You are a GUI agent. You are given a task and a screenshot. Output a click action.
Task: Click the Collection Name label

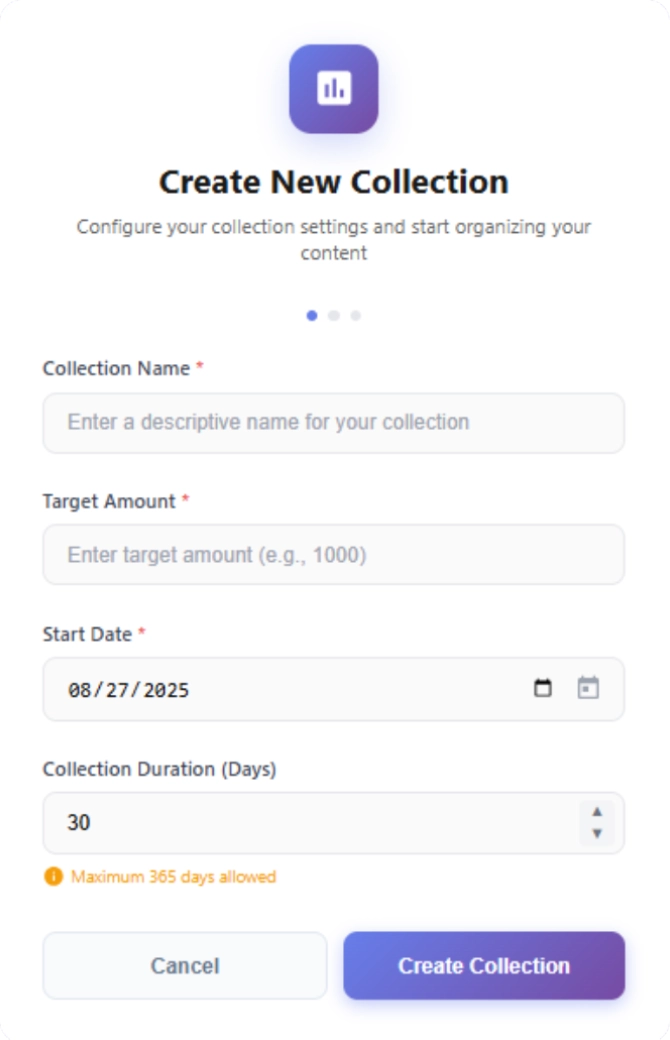tap(116, 368)
